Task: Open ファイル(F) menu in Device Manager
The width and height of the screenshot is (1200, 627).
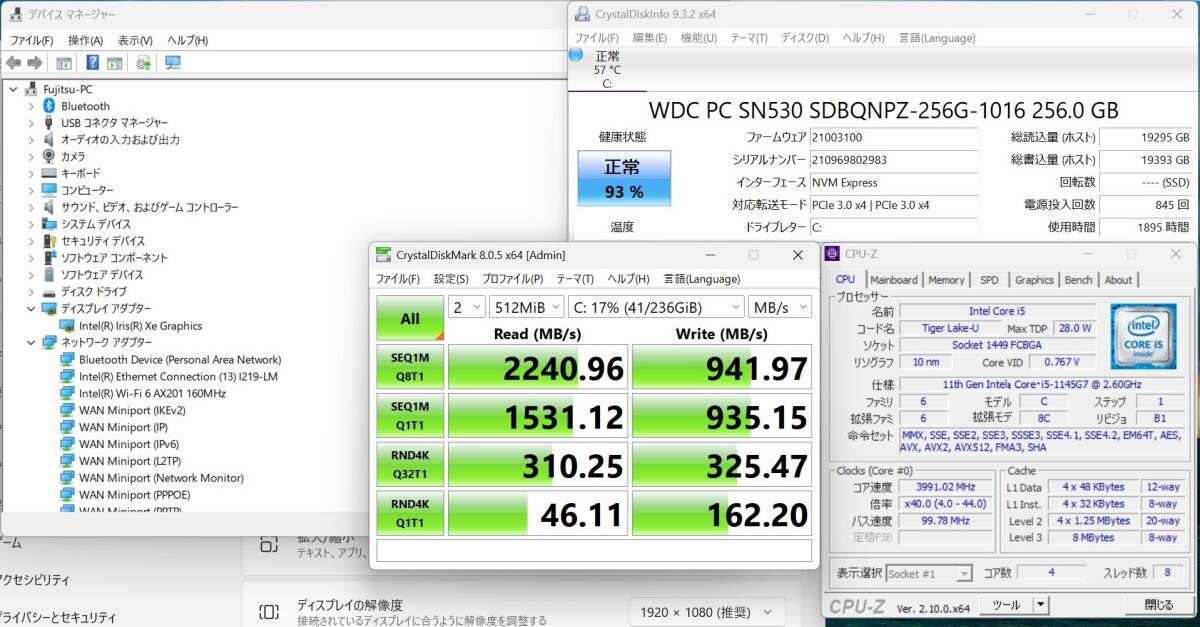Action: tap(31, 40)
